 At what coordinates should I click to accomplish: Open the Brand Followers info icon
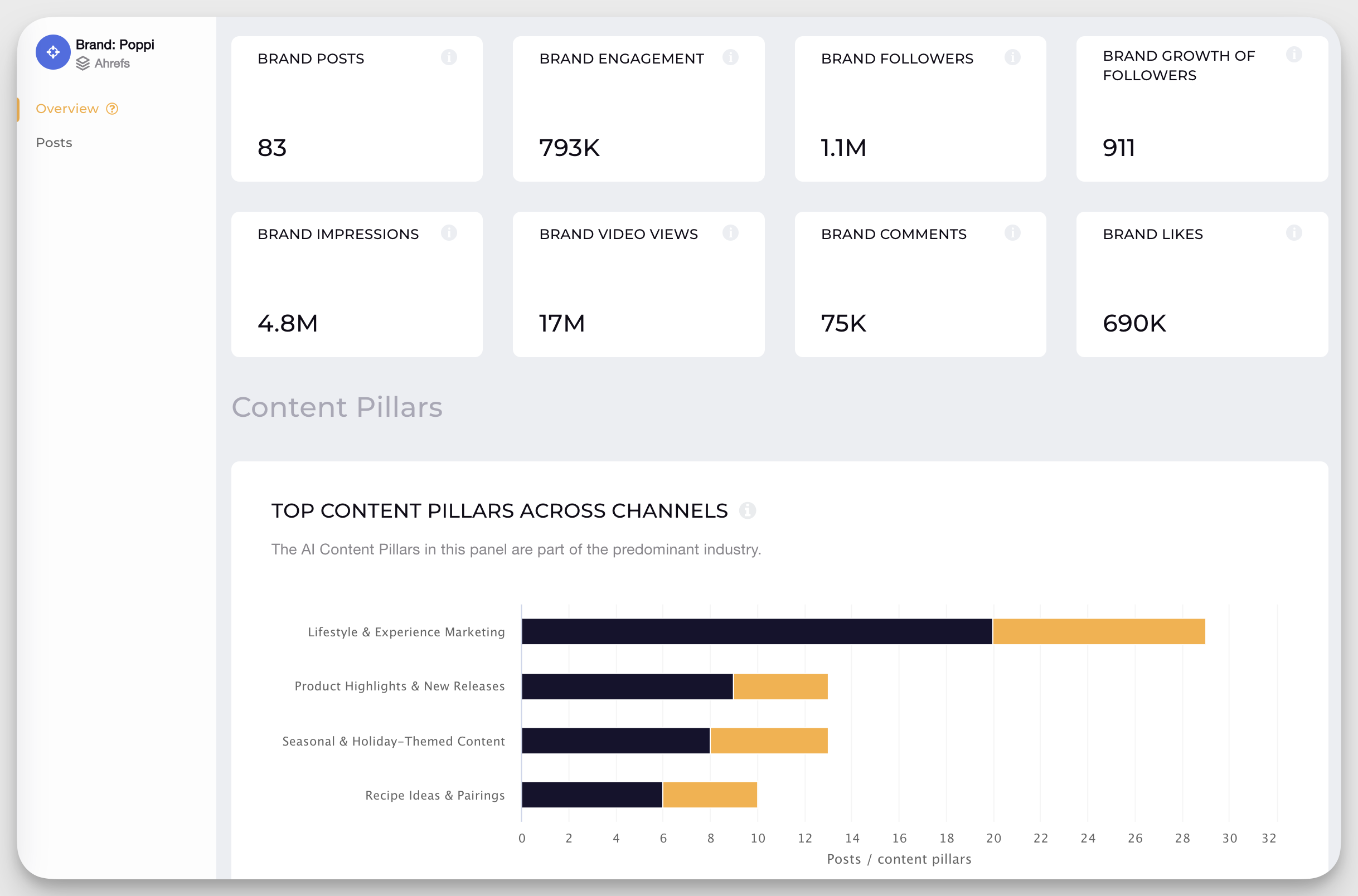point(1012,57)
